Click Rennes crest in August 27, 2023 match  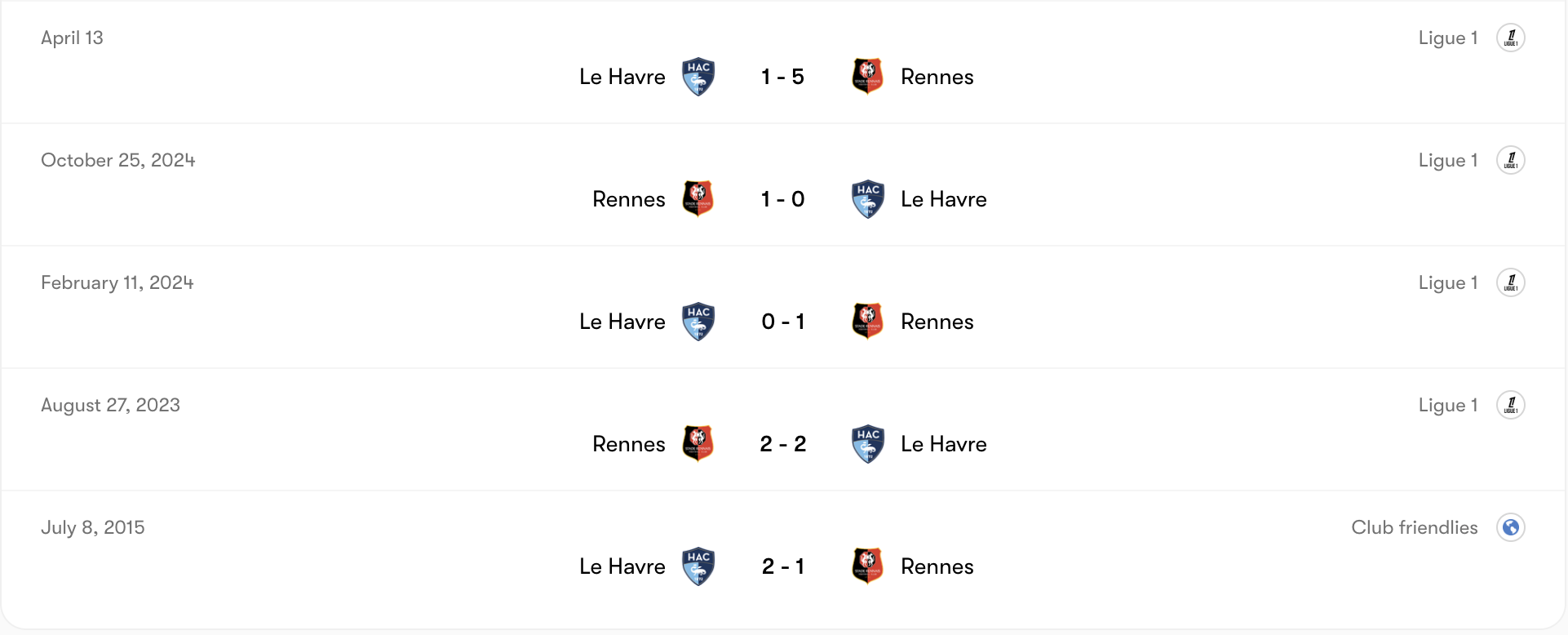pyautogui.click(x=698, y=444)
